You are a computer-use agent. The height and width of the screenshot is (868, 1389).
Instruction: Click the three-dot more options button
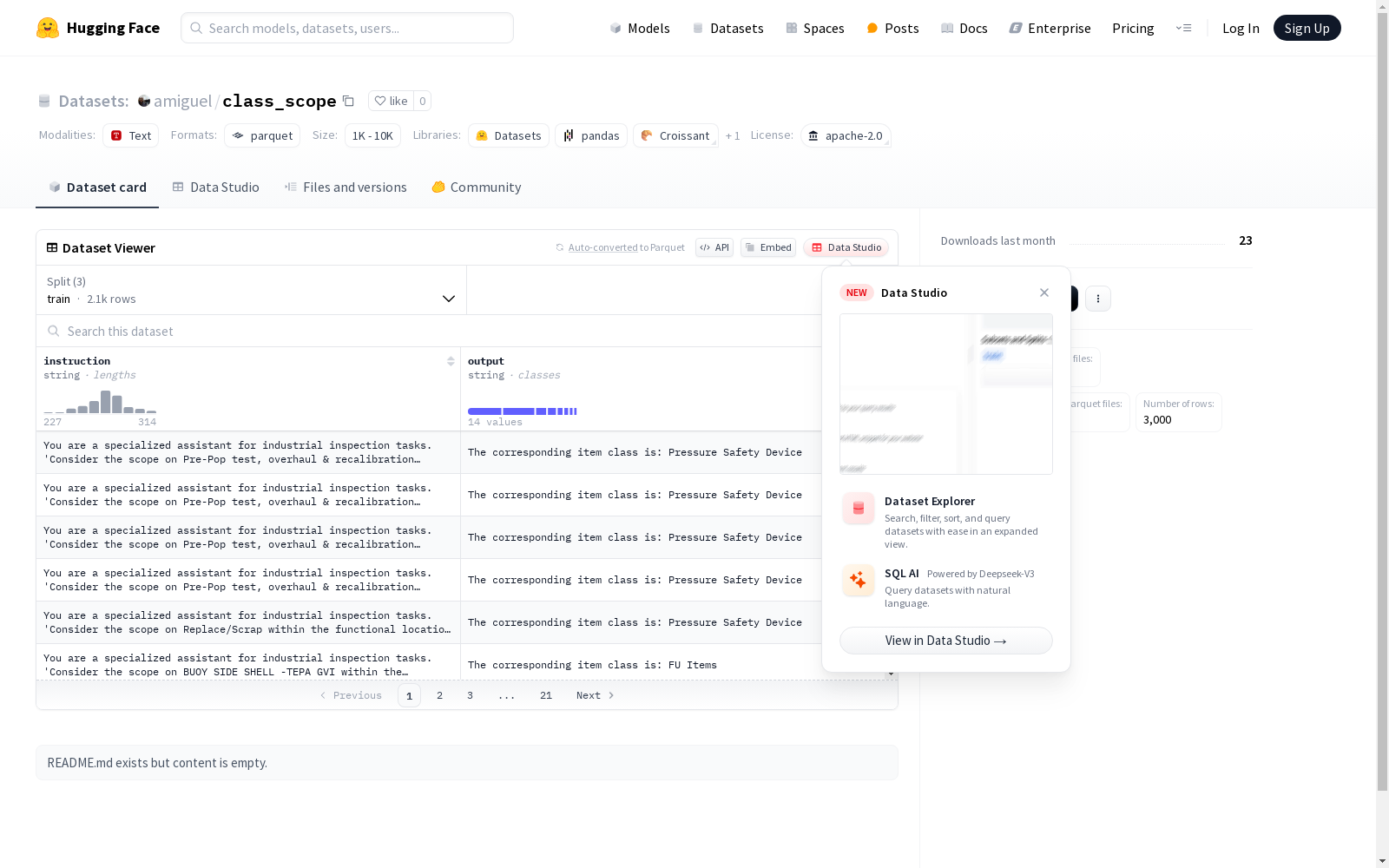(1098, 299)
